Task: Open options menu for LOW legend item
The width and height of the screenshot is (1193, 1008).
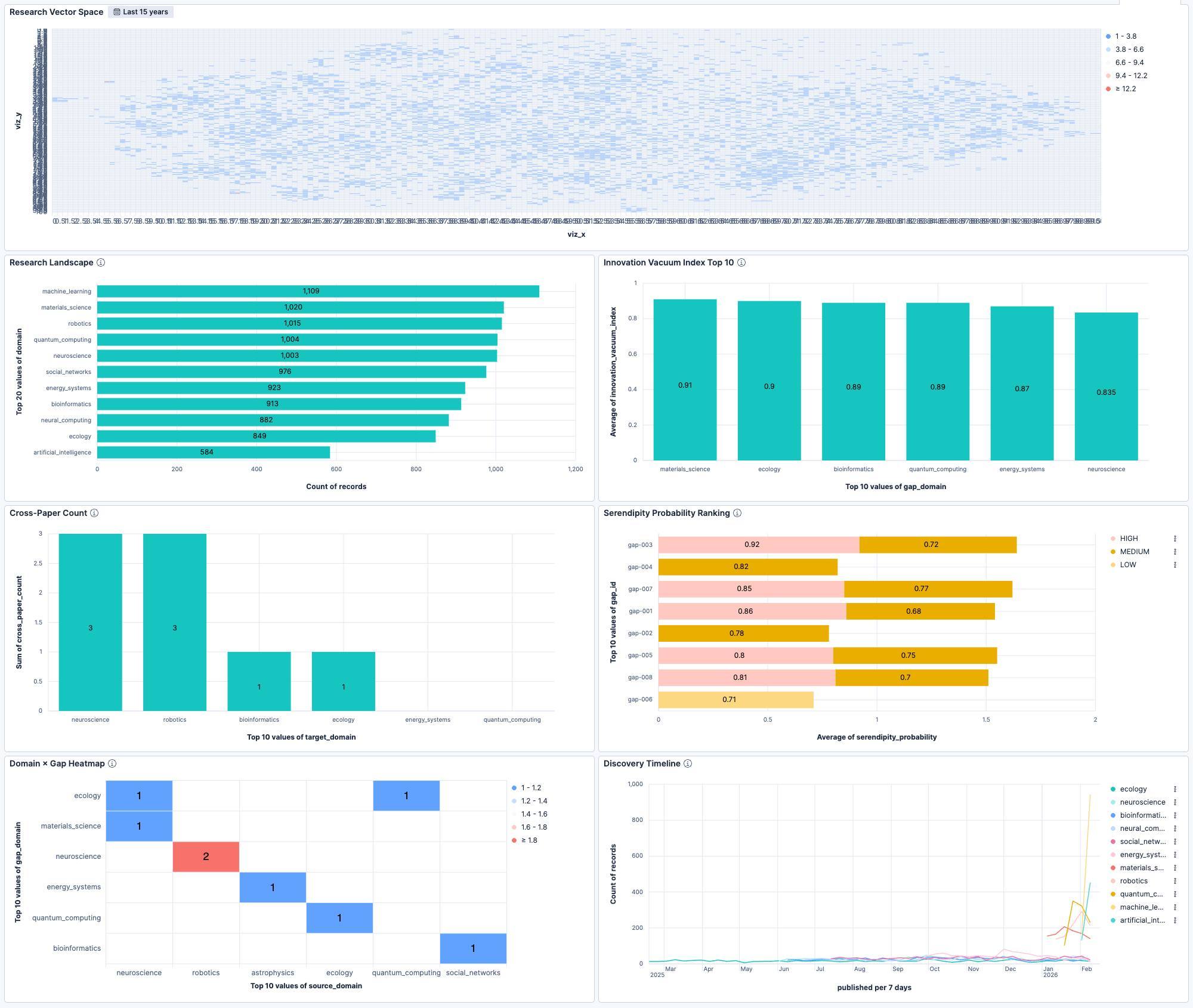Action: [x=1175, y=565]
